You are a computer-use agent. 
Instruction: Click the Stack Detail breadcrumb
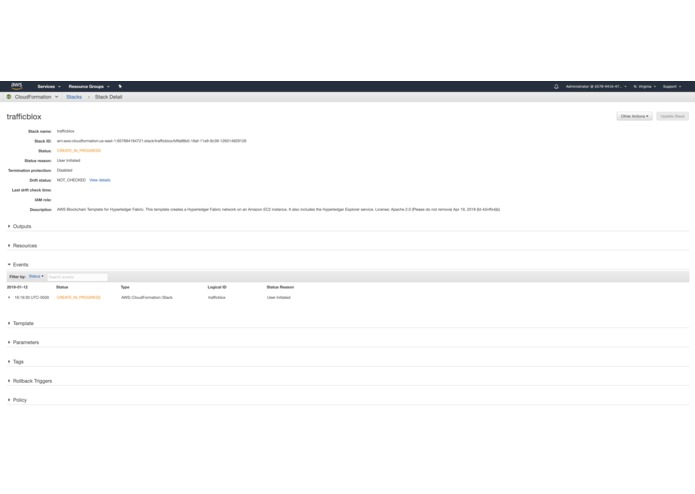click(108, 97)
